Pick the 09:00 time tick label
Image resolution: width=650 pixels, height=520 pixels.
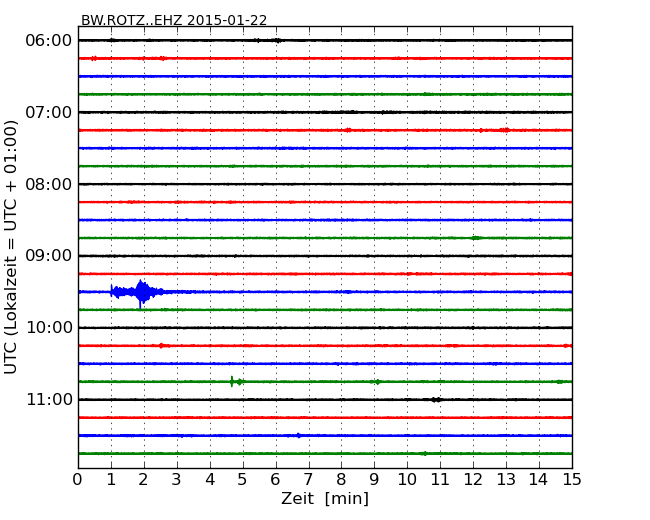[x=49, y=256]
